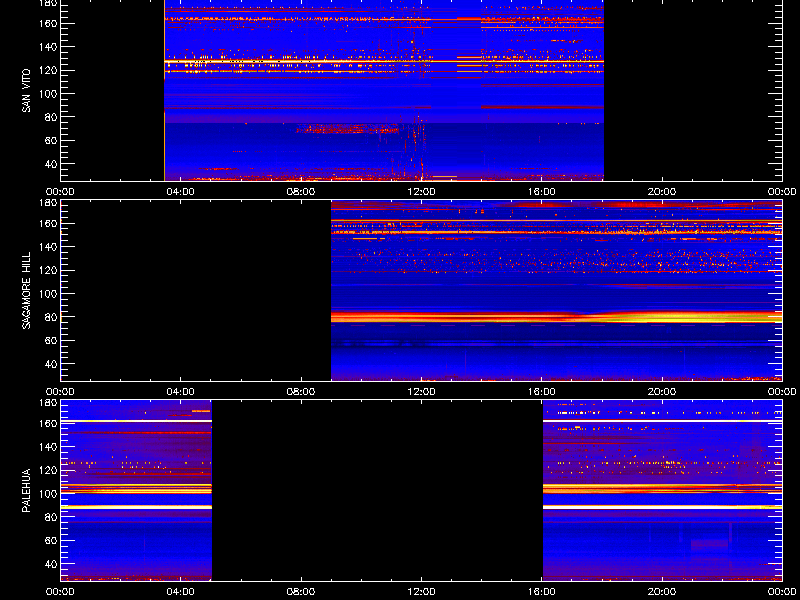Click 08:00 under the Sagamore Hill plot

coord(301,392)
